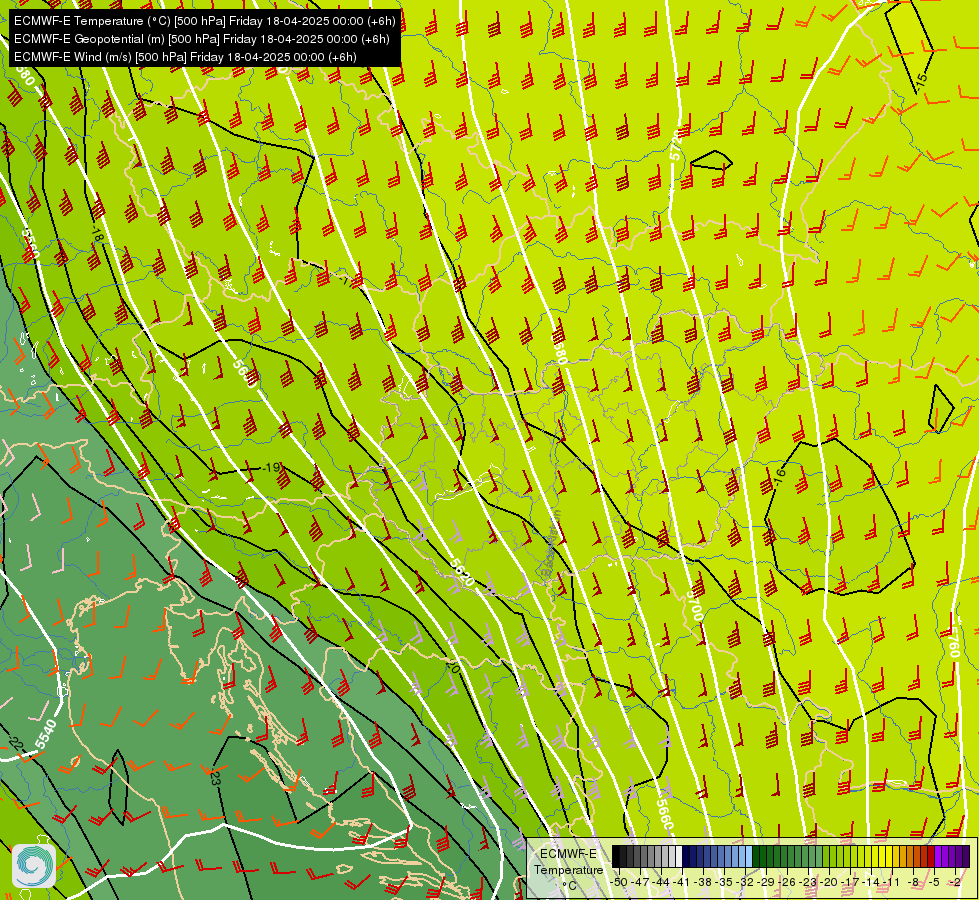Viewport: 979px width, 900px height.
Task: Click the -5 legend tick label
Action: pos(934,882)
